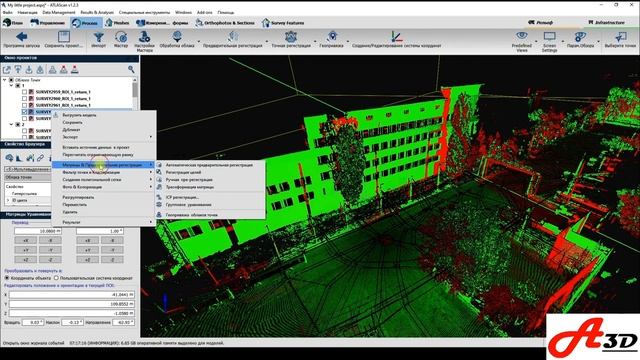The height and width of the screenshot is (360, 640).
Task: Click the Y coordinate field showing 109.8552 m
Action: coord(71,304)
